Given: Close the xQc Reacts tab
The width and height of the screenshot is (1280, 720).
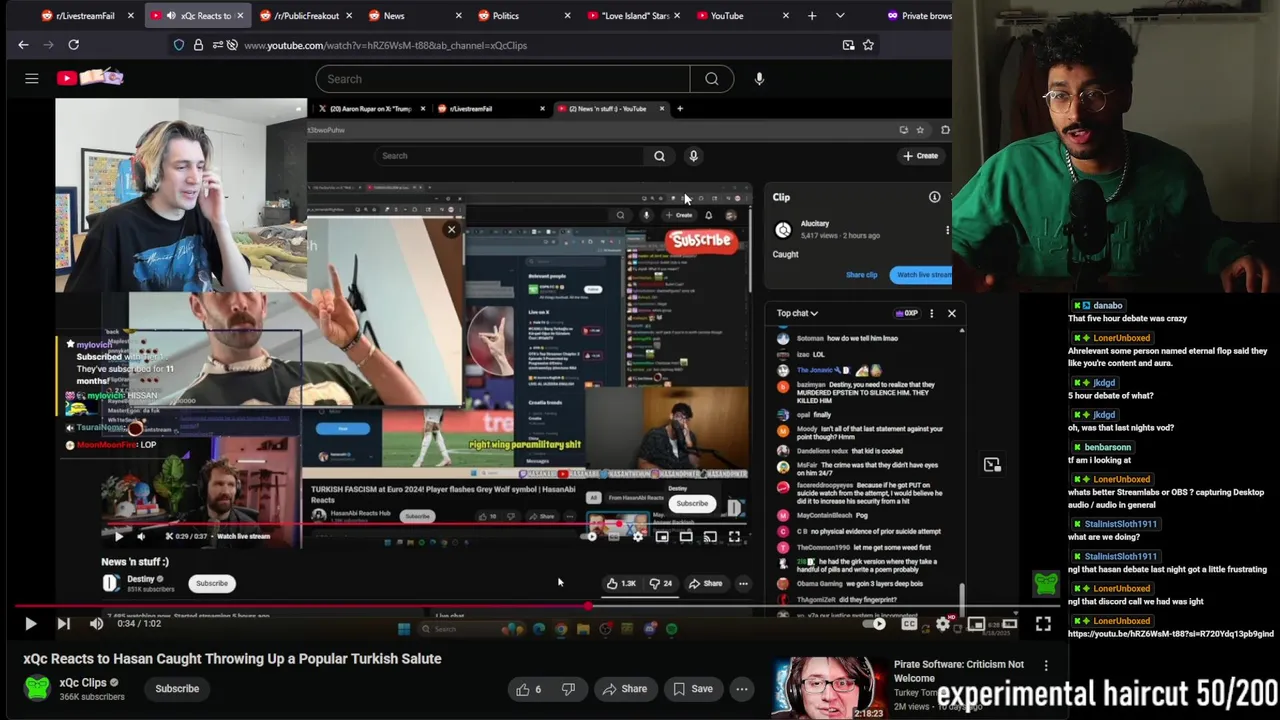Looking at the screenshot, I should pyautogui.click(x=239, y=15).
